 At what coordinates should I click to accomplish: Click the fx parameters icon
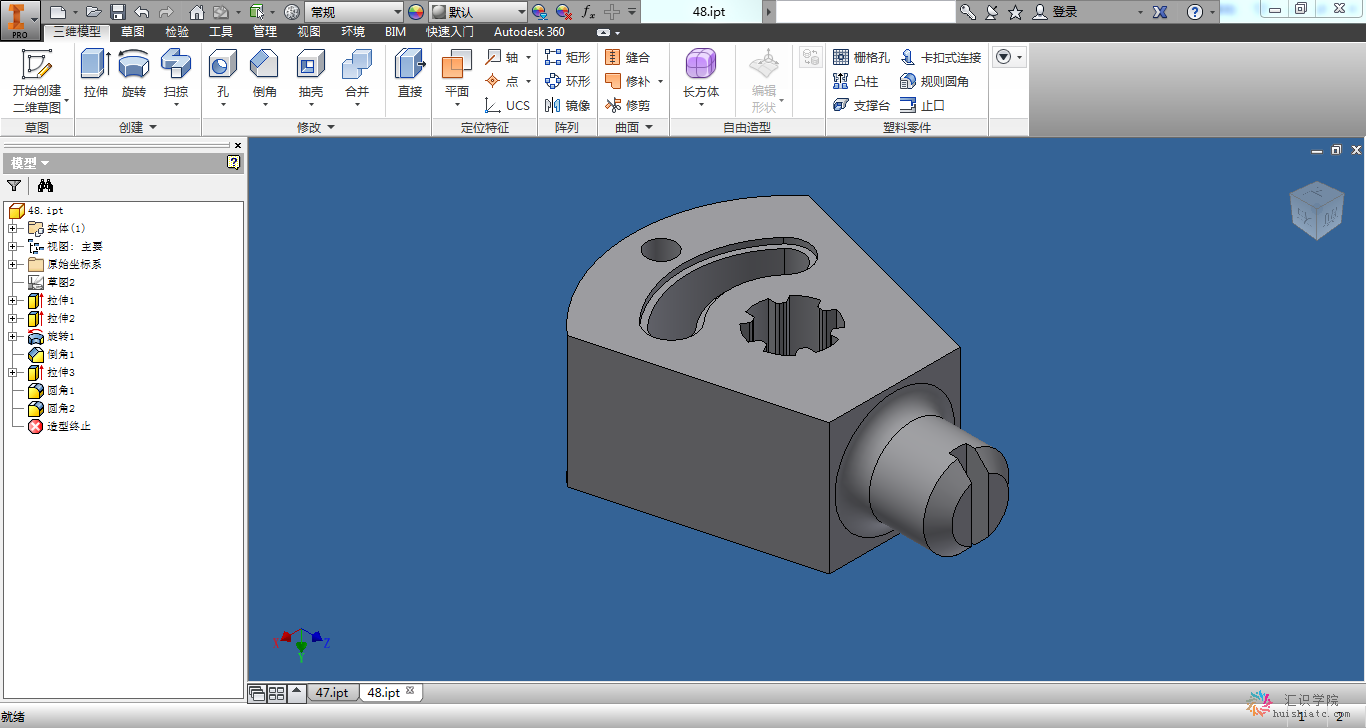pyautogui.click(x=588, y=12)
